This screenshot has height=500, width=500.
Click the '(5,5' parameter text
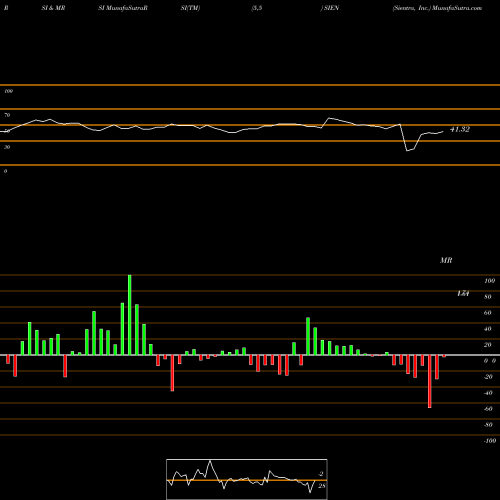click(257, 8)
